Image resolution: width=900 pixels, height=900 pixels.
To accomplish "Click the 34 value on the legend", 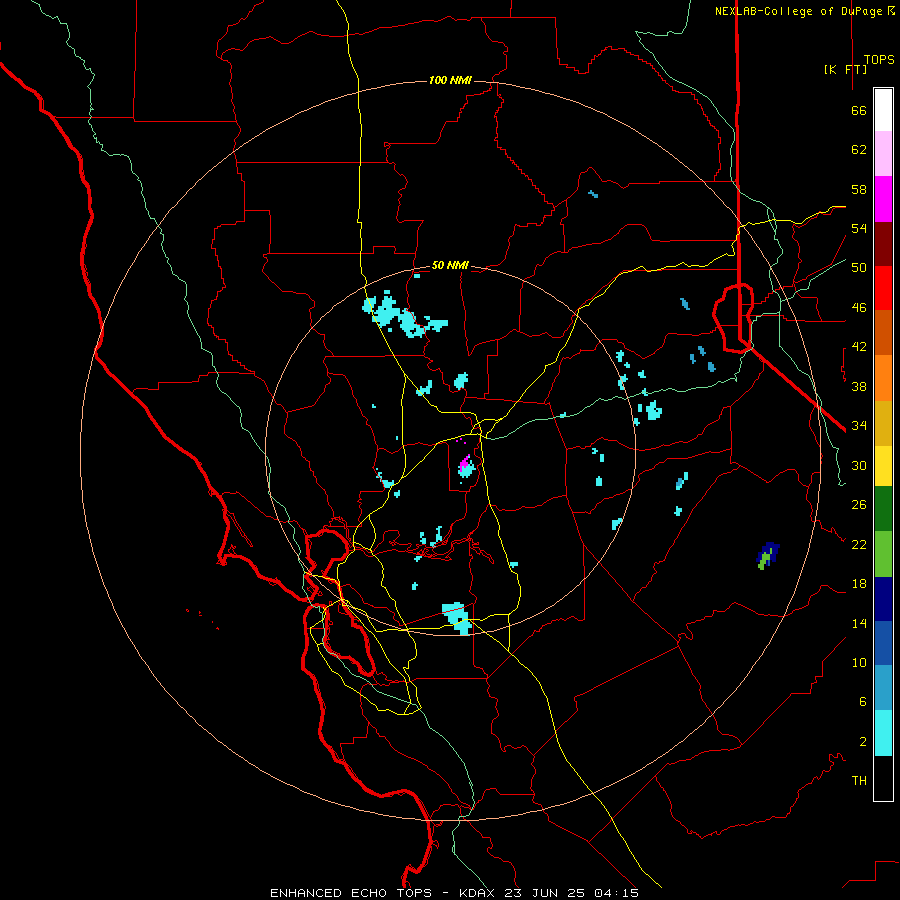I will (x=859, y=426).
